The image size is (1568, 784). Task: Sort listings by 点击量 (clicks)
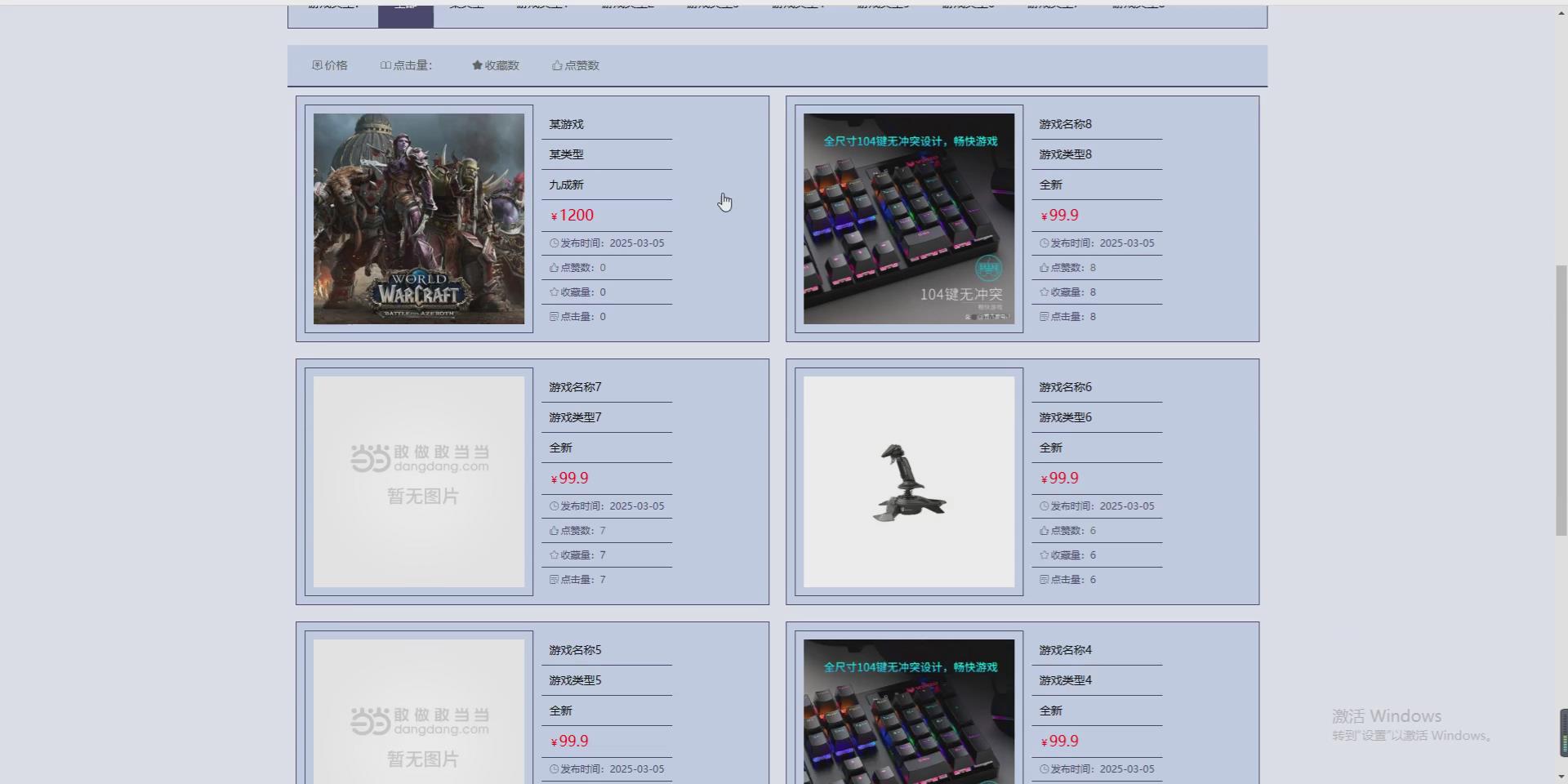406,65
